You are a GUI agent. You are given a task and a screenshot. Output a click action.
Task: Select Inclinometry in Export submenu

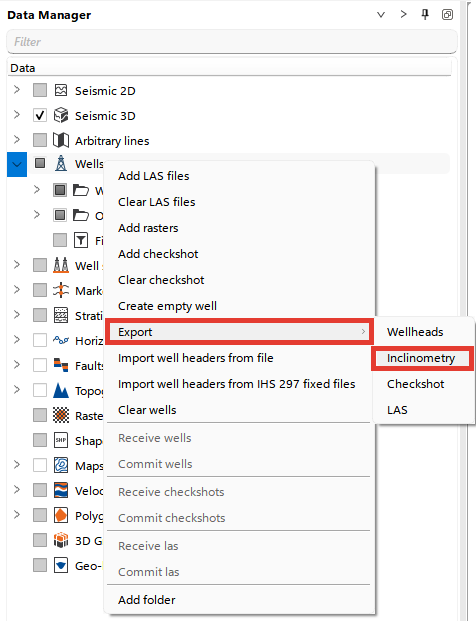click(x=422, y=358)
